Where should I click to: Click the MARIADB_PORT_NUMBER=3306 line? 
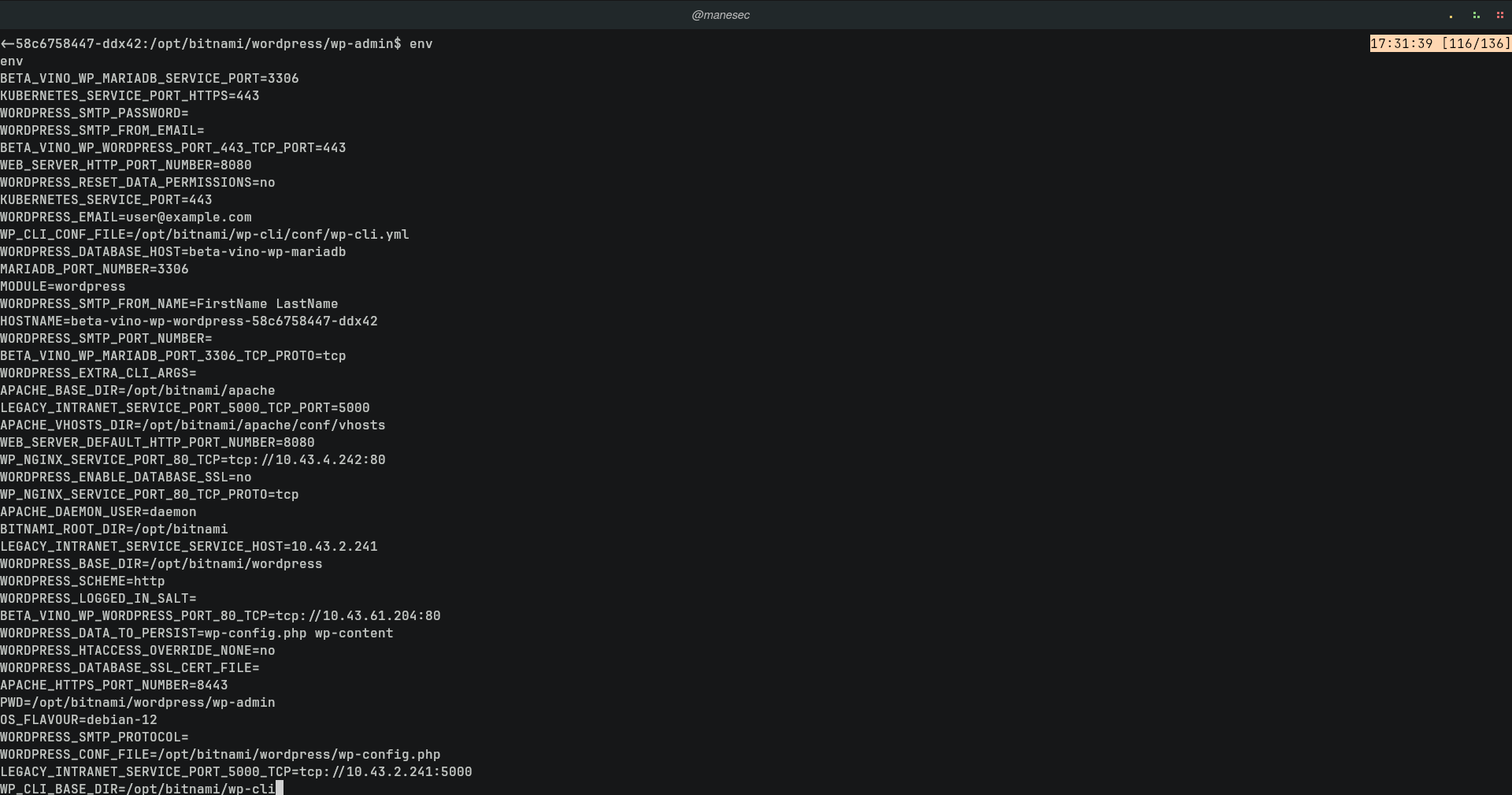click(x=94, y=269)
